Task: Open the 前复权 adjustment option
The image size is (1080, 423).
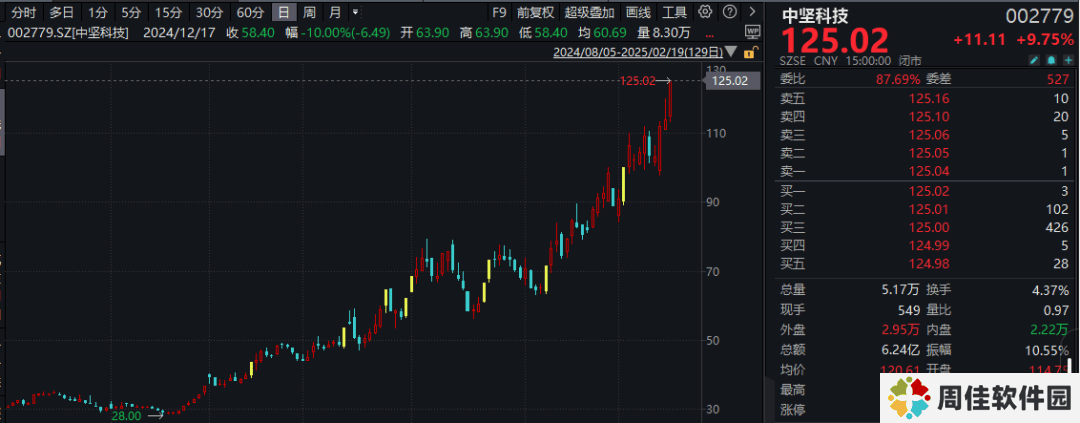Action: pyautogui.click(x=535, y=12)
